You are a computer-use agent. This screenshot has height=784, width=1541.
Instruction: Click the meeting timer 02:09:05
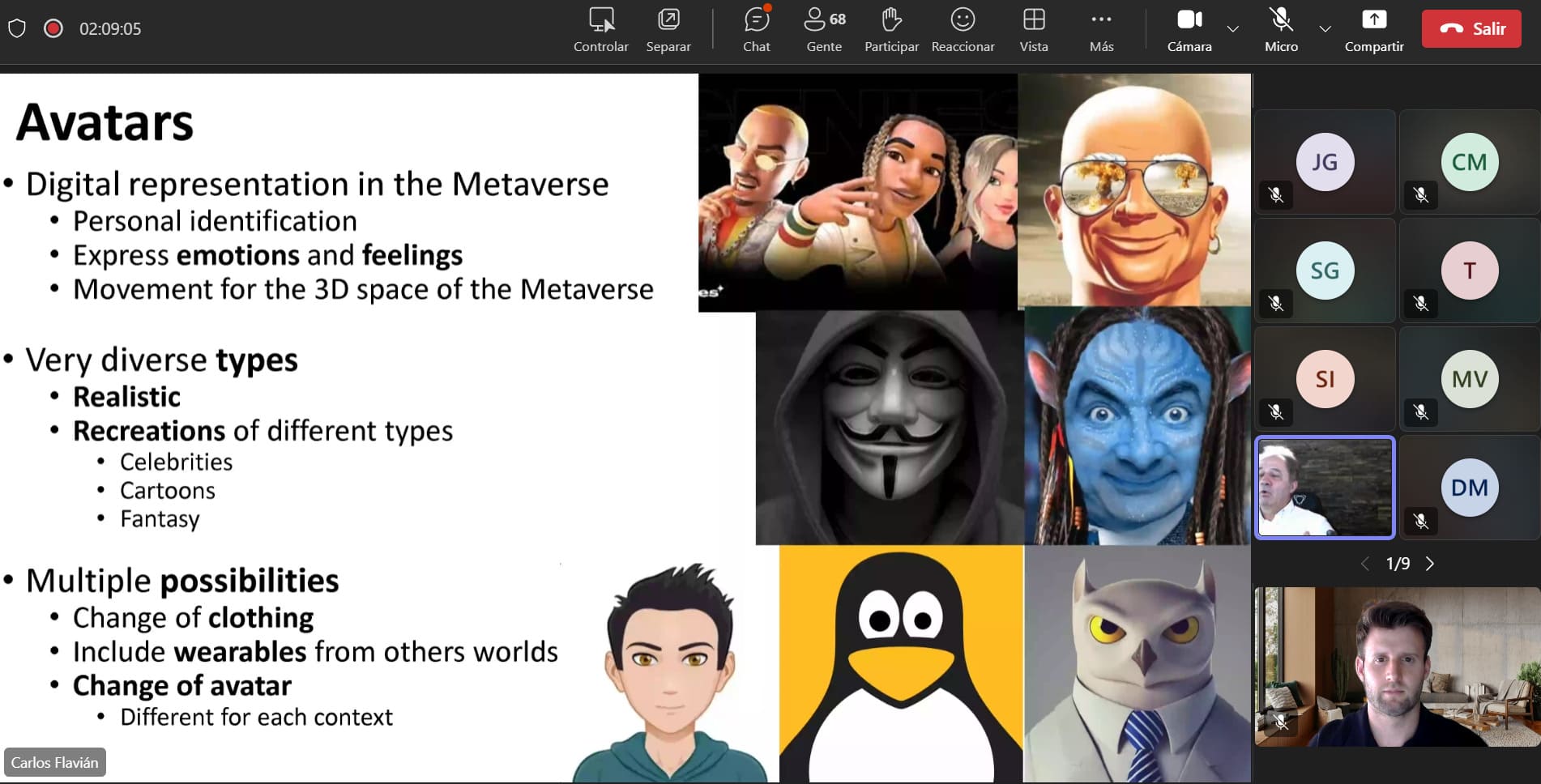pos(110,29)
